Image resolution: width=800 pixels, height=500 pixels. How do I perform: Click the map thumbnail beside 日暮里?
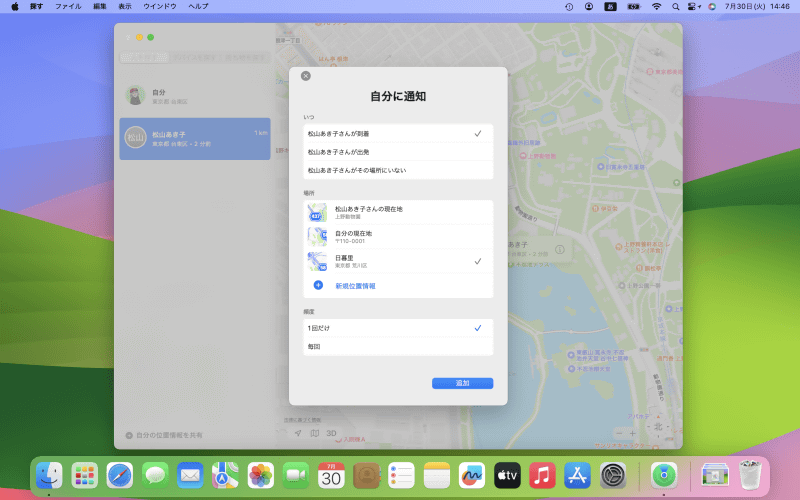click(317, 261)
